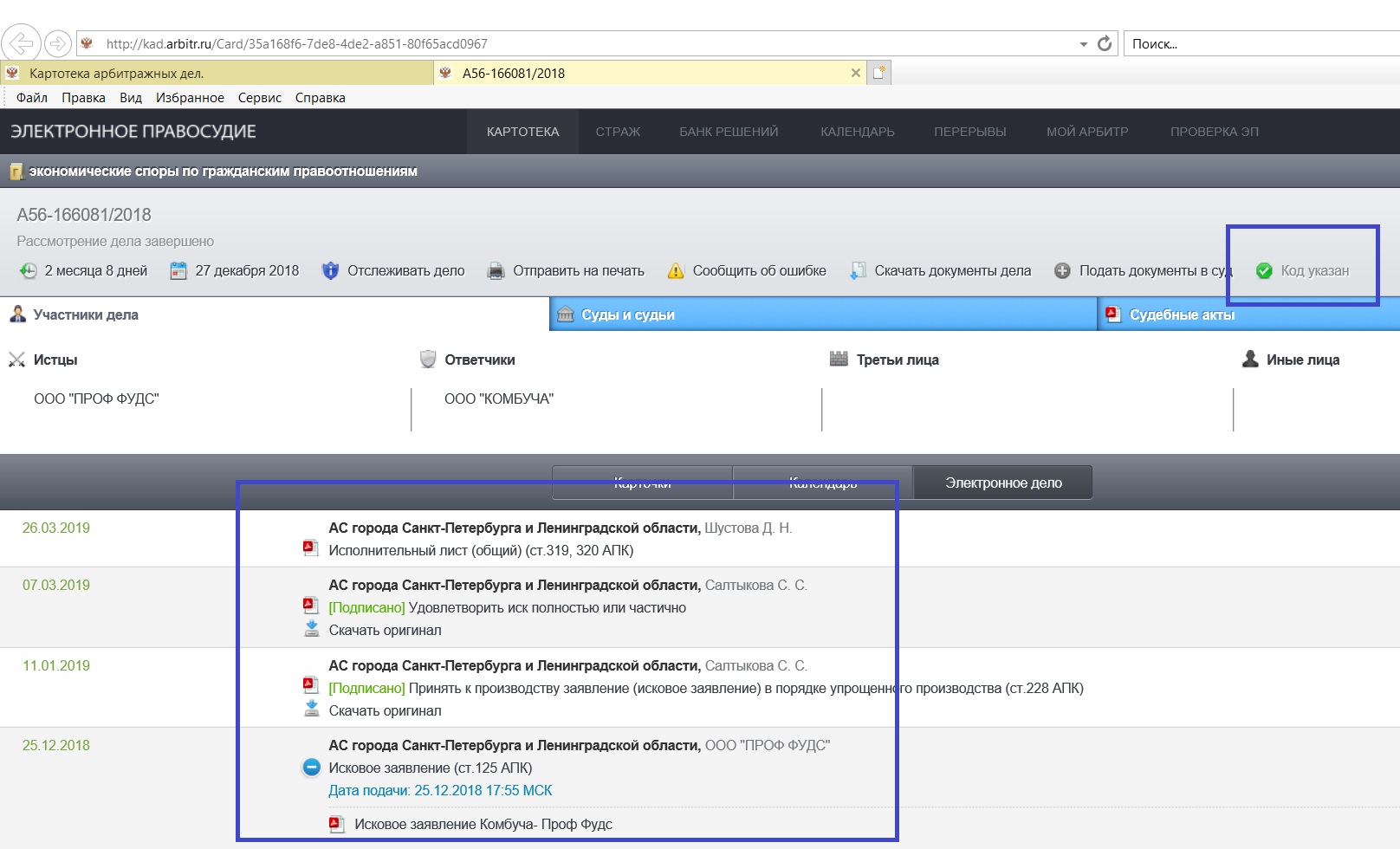Click the page refresh icon
Screen dimensions: 1400x849
pyautogui.click(x=1105, y=43)
